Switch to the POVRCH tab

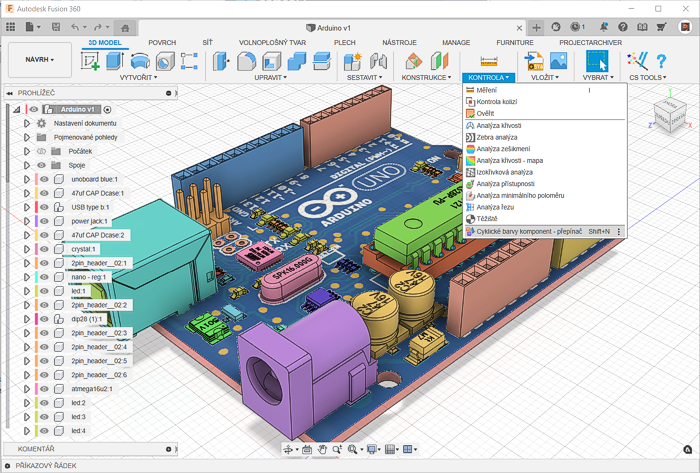[x=162, y=42]
